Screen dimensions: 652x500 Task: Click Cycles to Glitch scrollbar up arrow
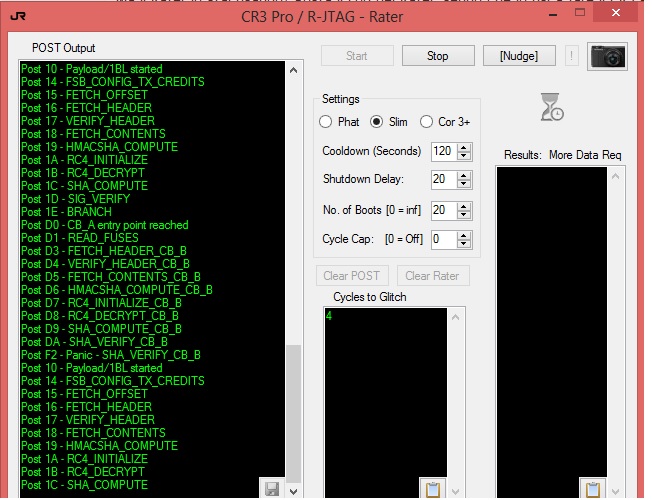(456, 317)
